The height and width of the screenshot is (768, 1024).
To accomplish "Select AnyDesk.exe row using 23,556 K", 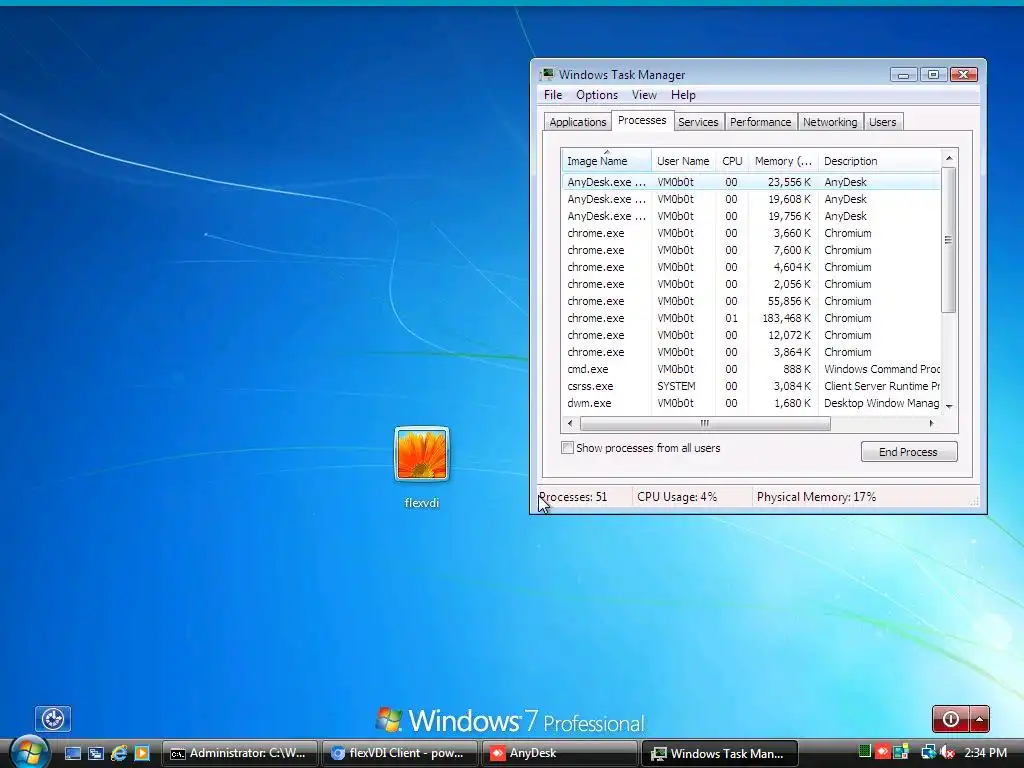I will click(x=751, y=182).
